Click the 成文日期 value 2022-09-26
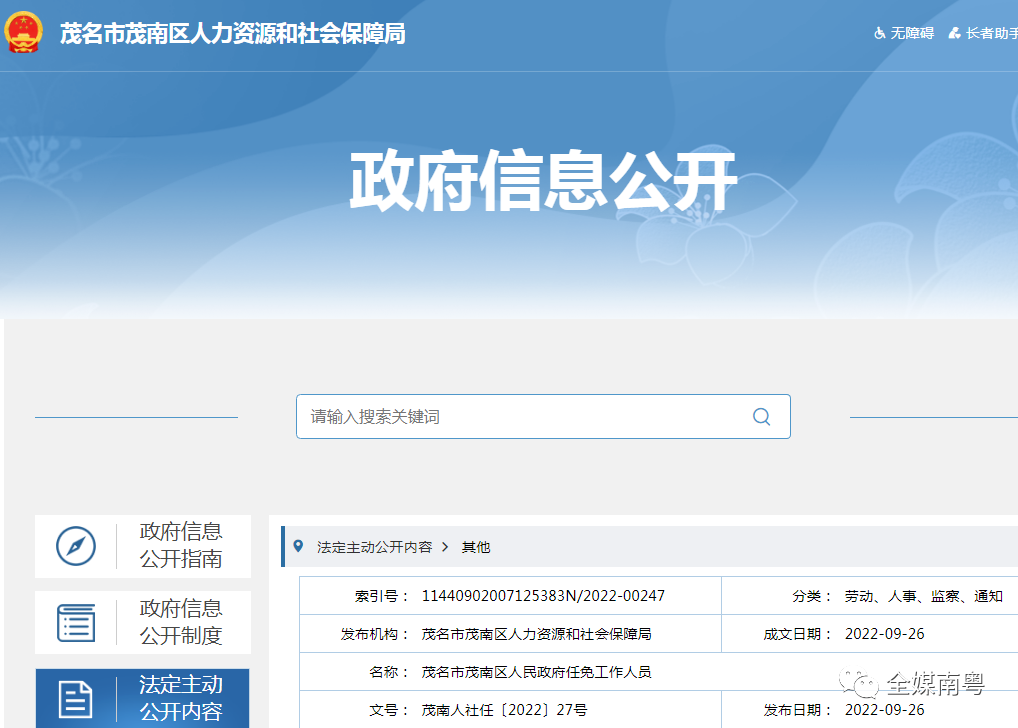 (884, 634)
